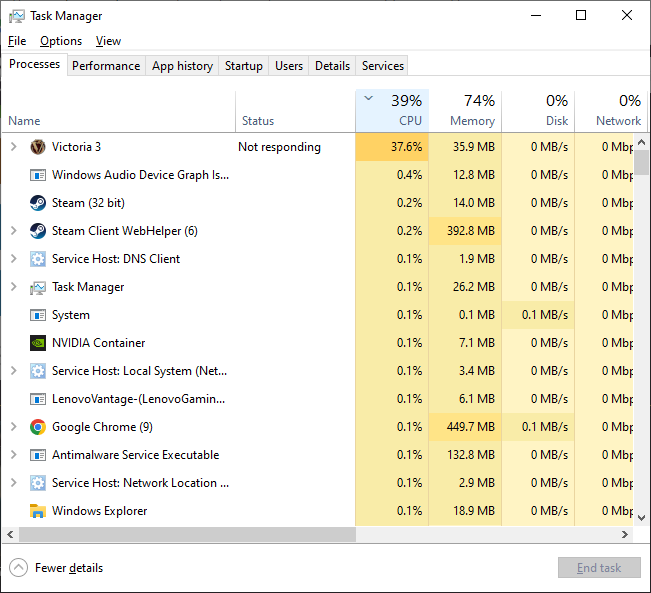Switch to the Startup tab

point(244,66)
